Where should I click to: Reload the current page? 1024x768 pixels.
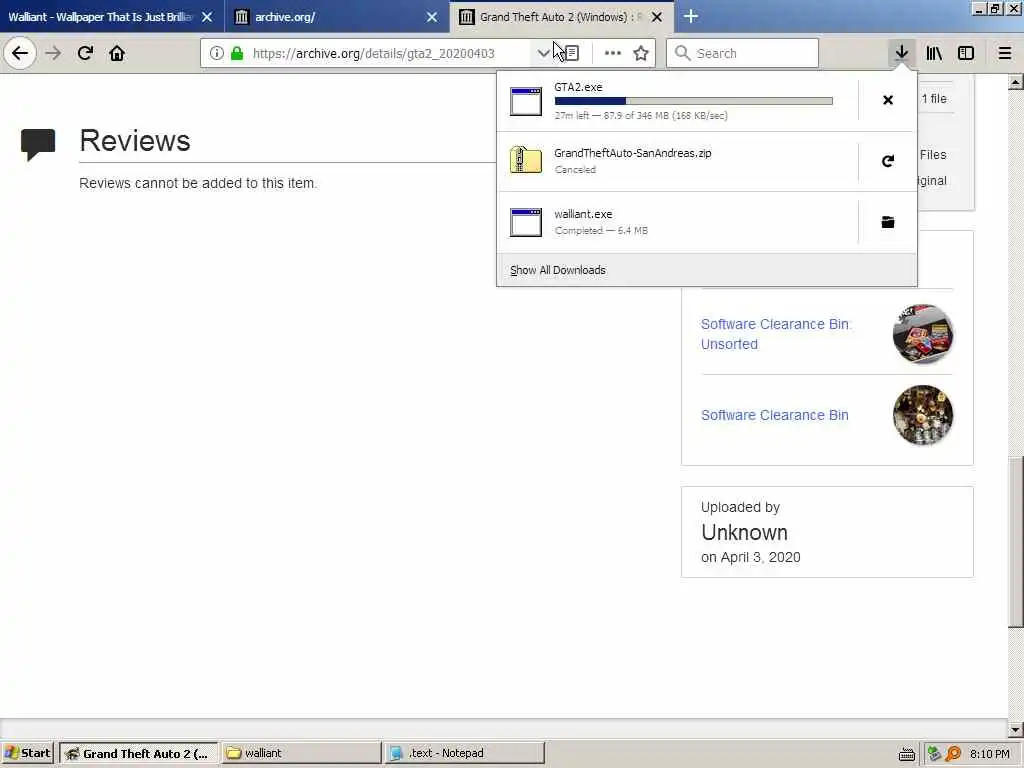pyautogui.click(x=85, y=53)
